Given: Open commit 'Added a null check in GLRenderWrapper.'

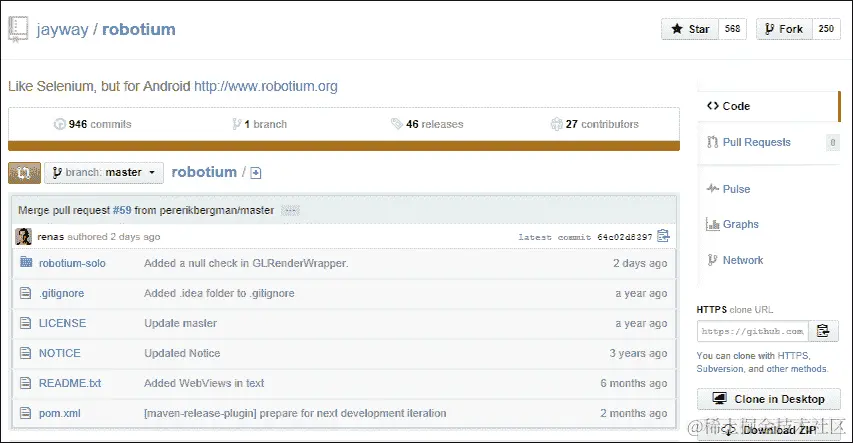Looking at the screenshot, I should [246, 263].
